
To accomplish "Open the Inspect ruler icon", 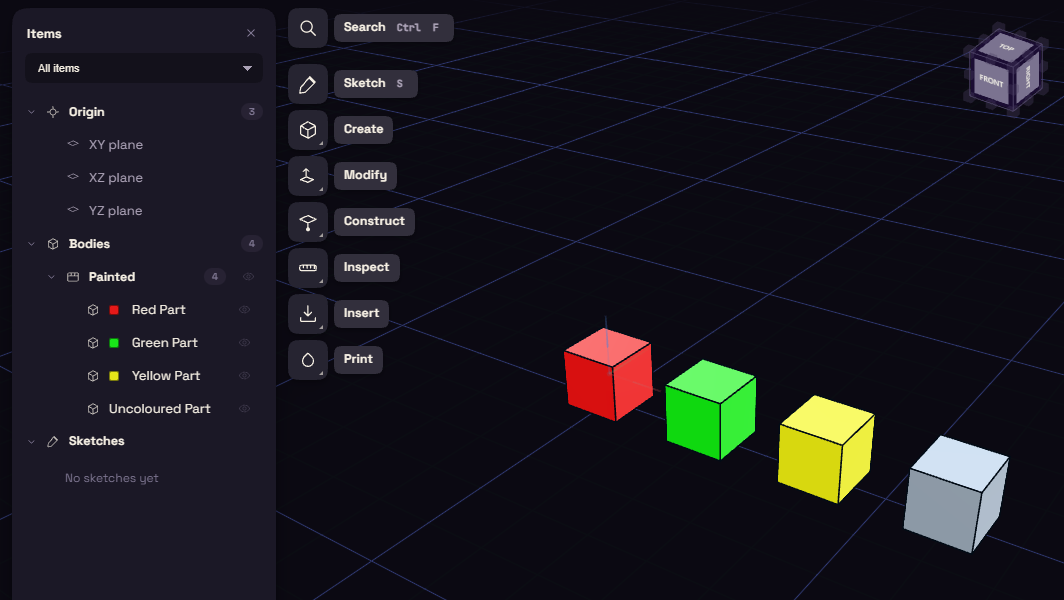I will click(x=307, y=267).
